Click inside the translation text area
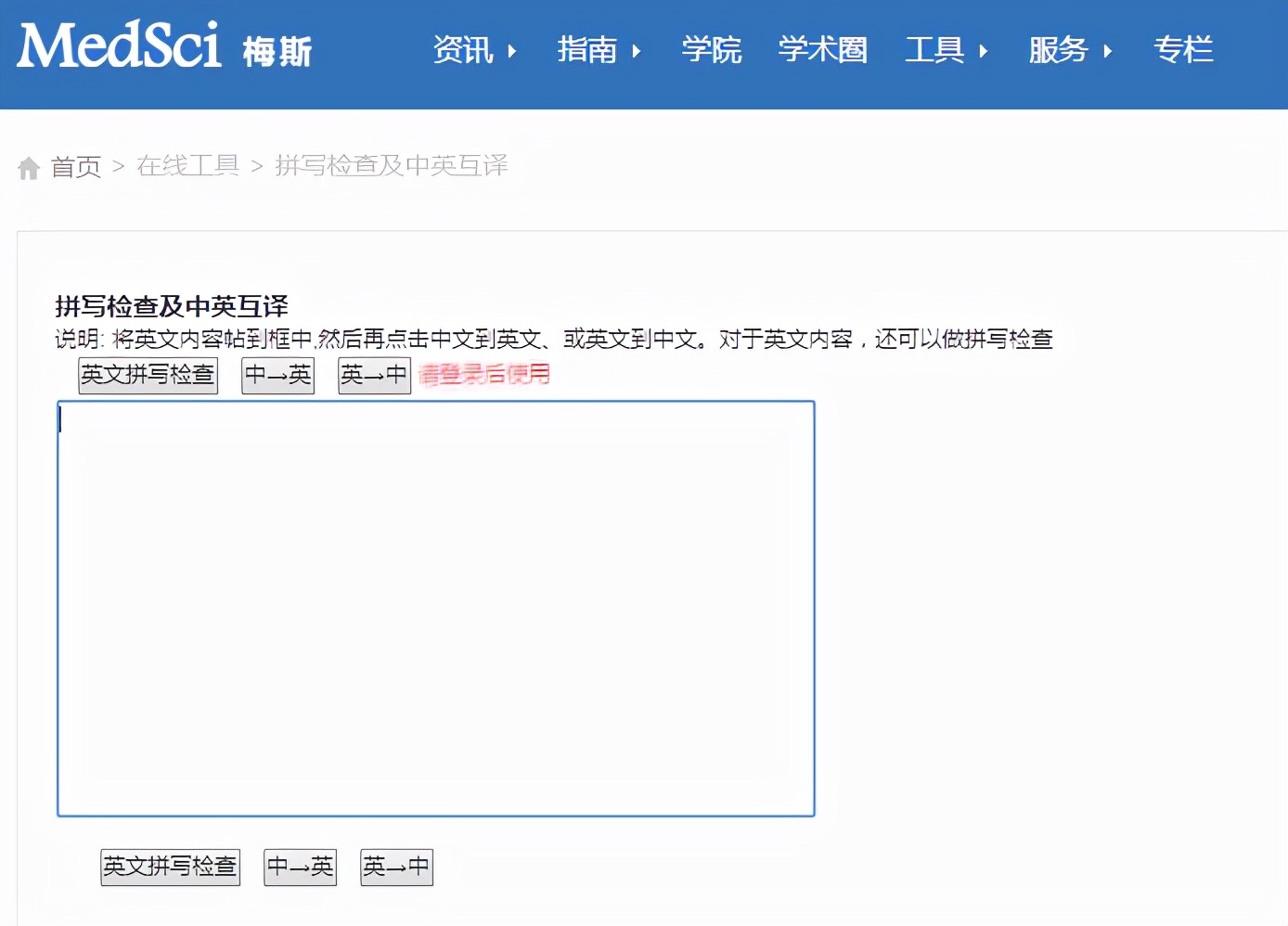Screen dimensions: 1288x926 (435, 608)
